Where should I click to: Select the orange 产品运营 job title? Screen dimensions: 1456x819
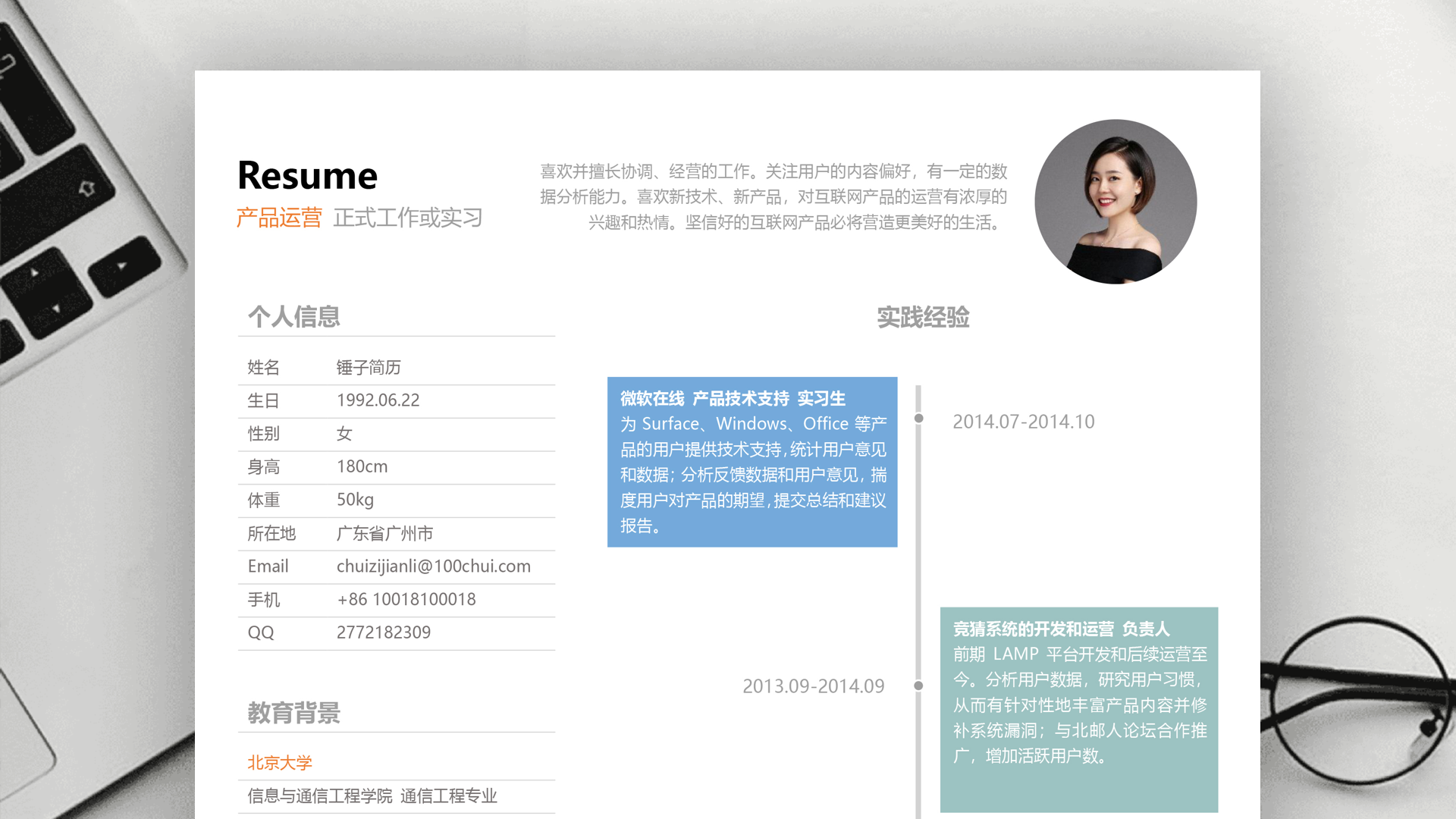[x=279, y=218]
